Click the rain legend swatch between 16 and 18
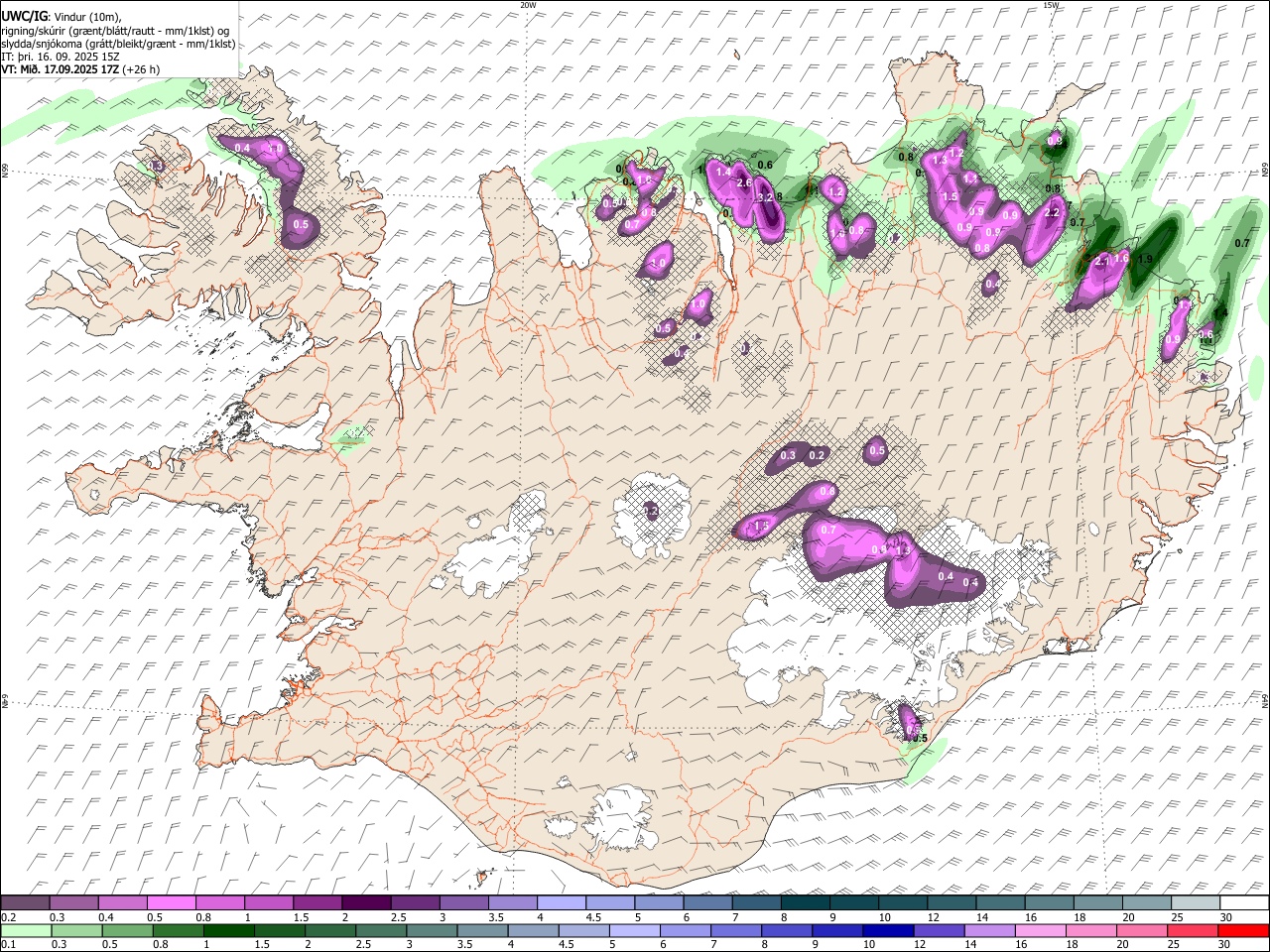Image resolution: width=1270 pixels, height=952 pixels. (x=1042, y=930)
